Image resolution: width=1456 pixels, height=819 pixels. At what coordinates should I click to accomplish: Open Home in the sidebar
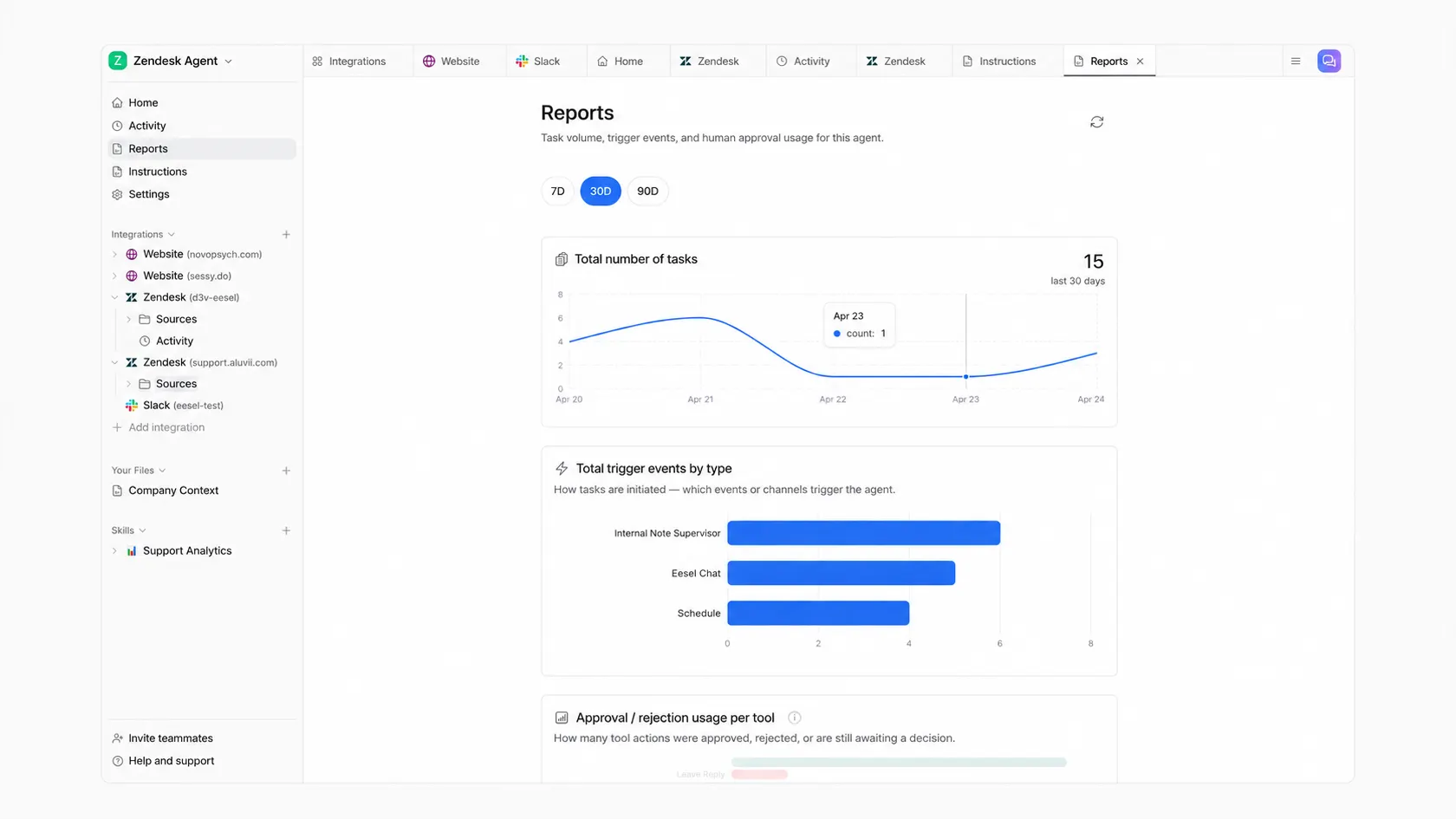tap(202, 103)
